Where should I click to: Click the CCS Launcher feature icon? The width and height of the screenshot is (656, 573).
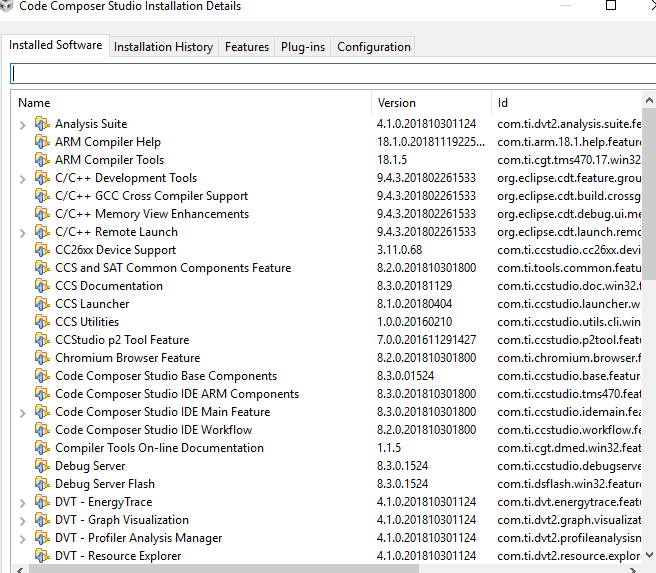(x=42, y=304)
